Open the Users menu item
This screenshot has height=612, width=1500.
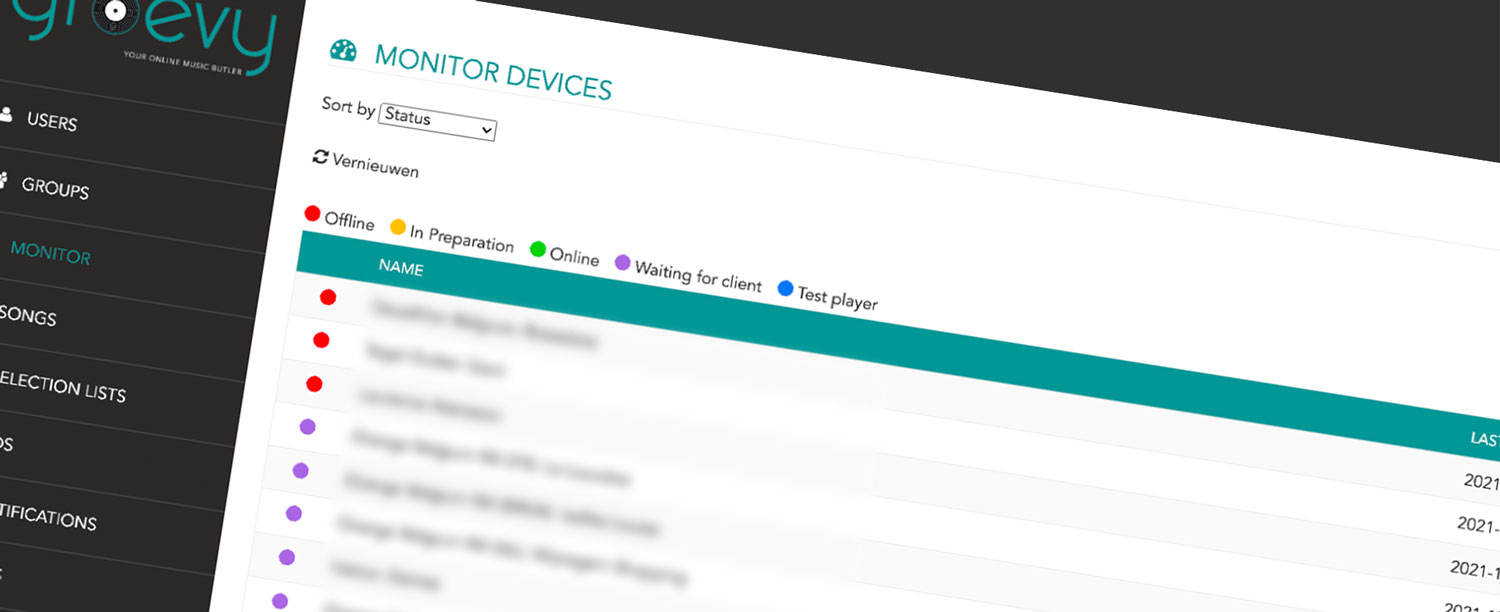click(52, 121)
